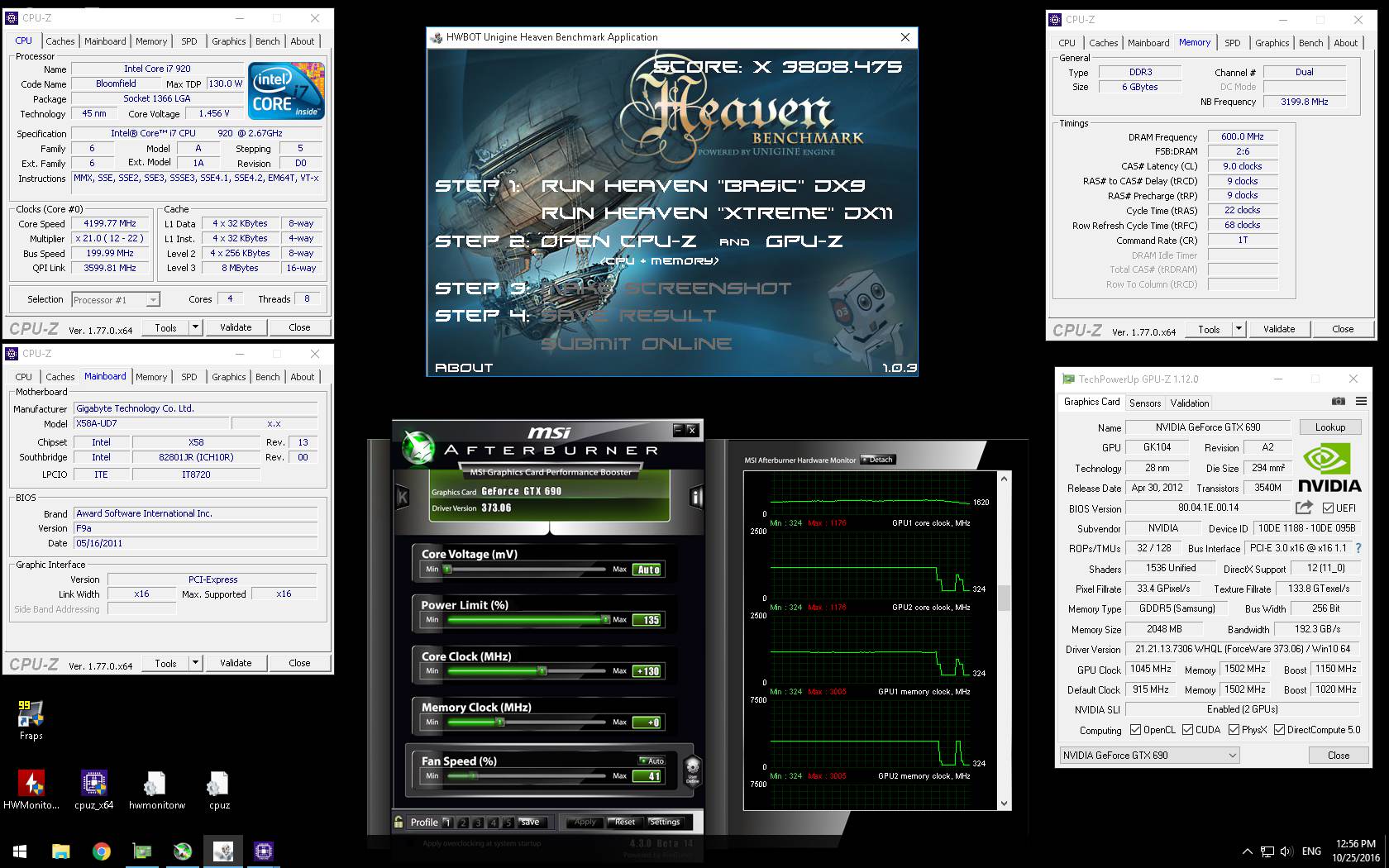1389x868 pixels.
Task: Open HWMonitor desktop shortcut
Action: (x=31, y=789)
